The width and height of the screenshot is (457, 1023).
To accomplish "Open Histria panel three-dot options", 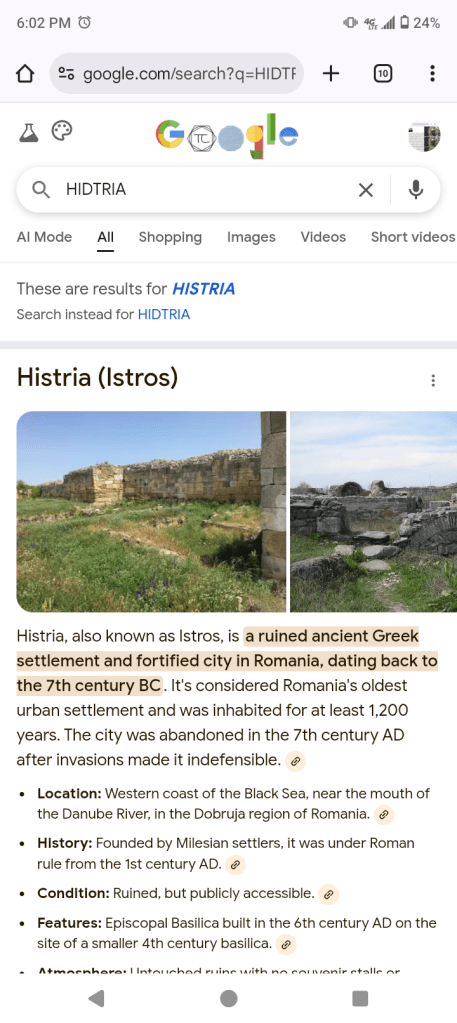I will tap(432, 380).
